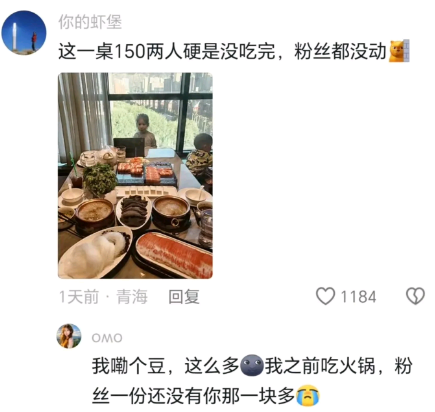Screen dimensions: 435x412
Task: Tap the 粉丝都没动 text phrase
Action: tap(340, 52)
